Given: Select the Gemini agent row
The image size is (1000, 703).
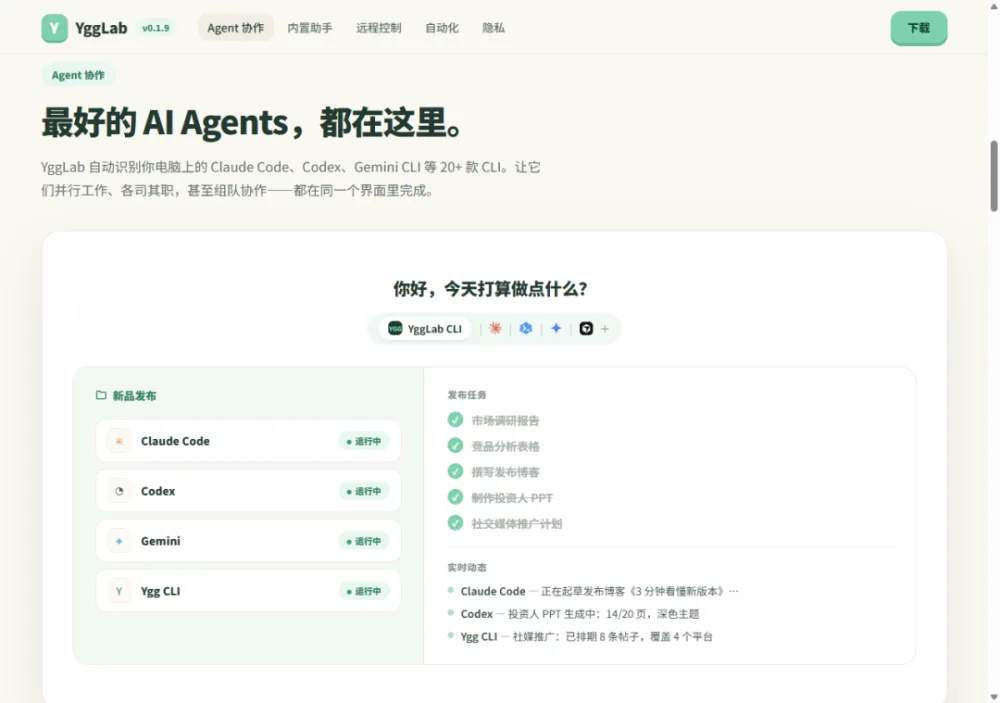Looking at the screenshot, I should coord(248,541).
